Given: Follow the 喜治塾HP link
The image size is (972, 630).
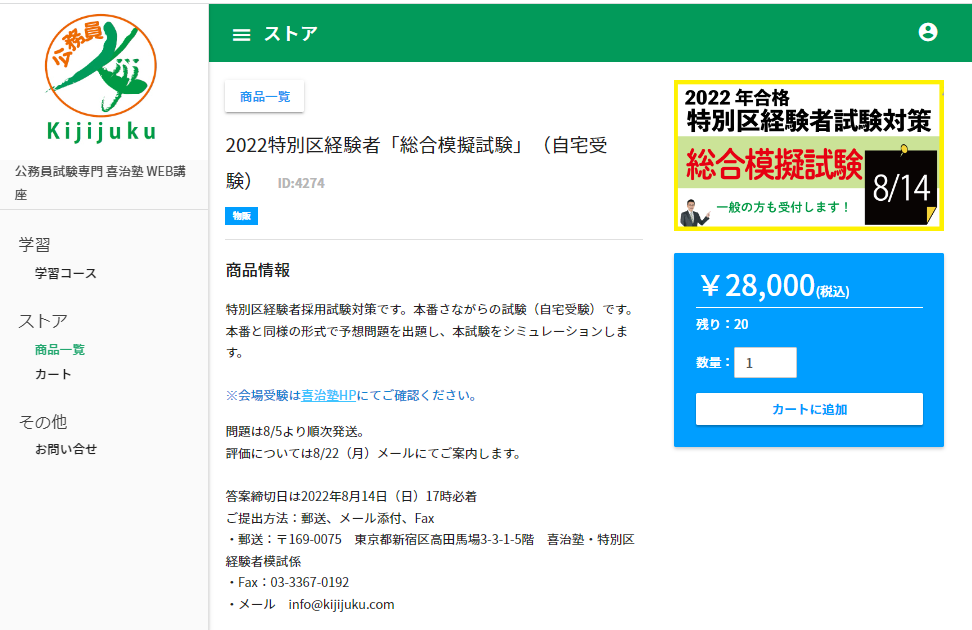Looking at the screenshot, I should (x=329, y=395).
